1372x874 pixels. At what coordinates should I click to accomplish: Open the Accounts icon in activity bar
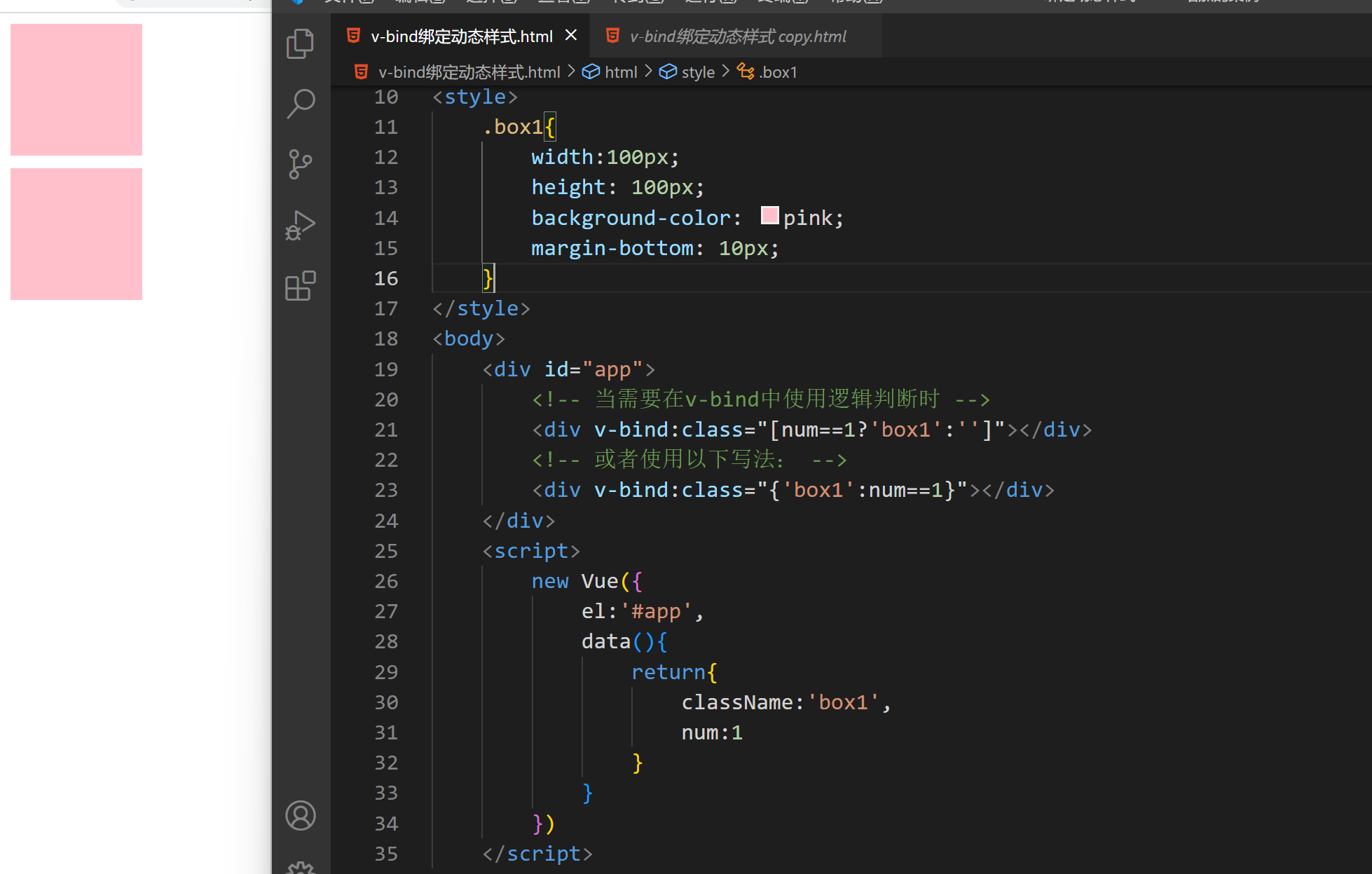(x=301, y=816)
